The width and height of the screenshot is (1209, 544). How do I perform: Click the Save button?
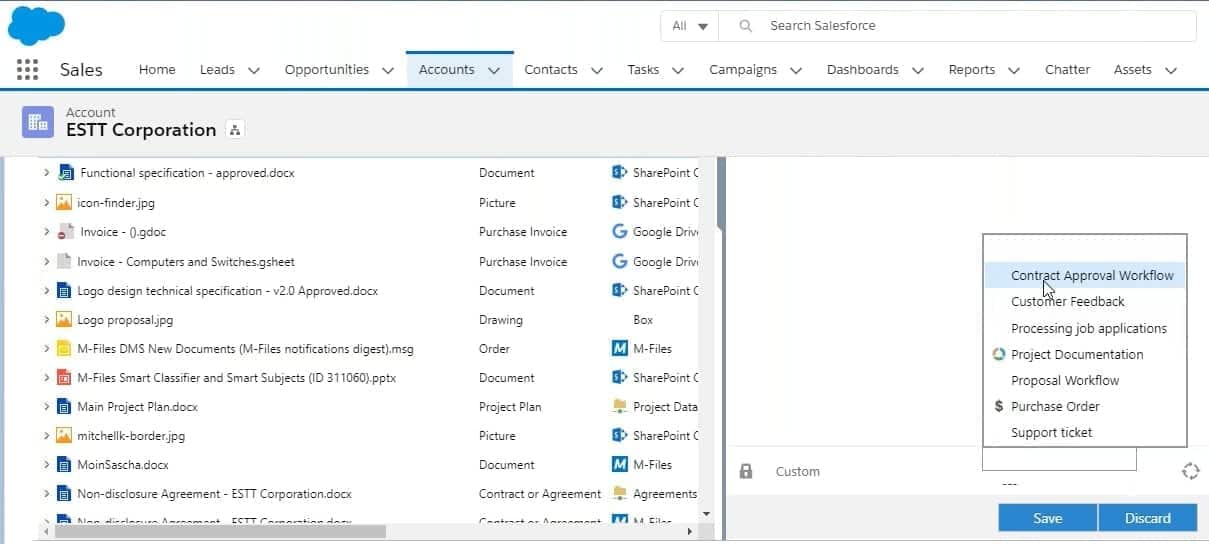coord(1047,518)
